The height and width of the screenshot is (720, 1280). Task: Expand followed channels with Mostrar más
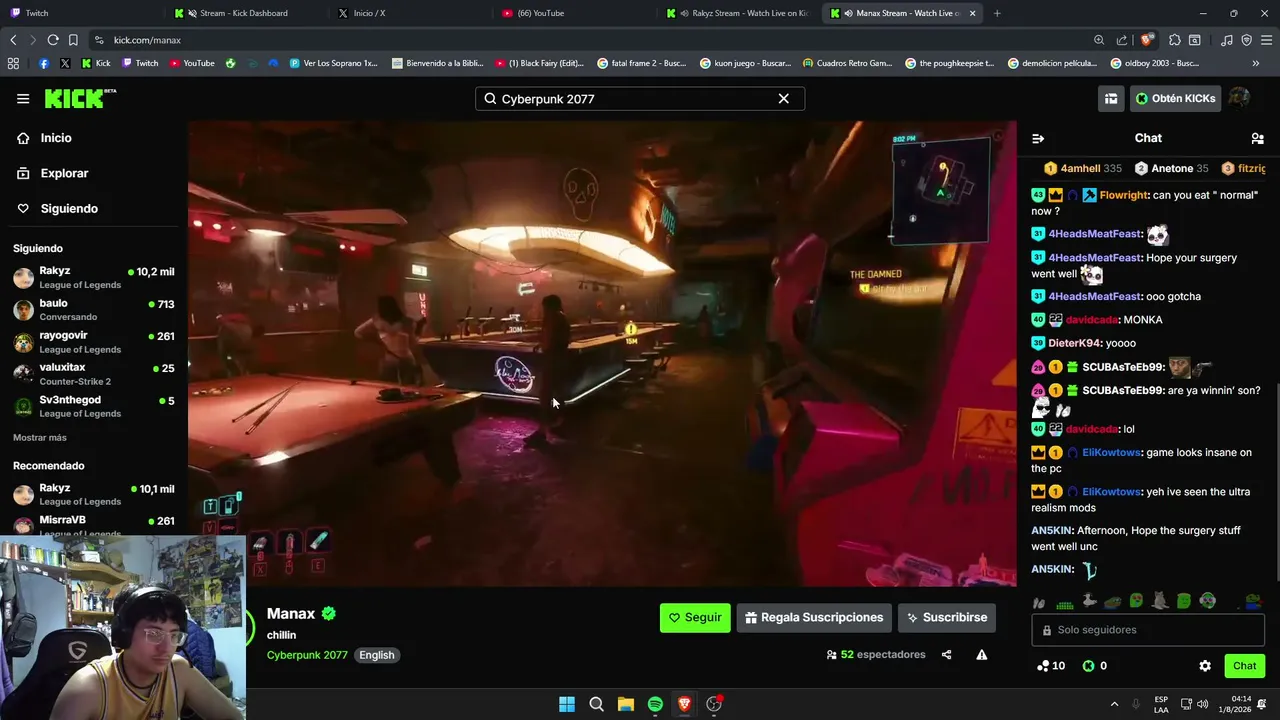click(40, 437)
